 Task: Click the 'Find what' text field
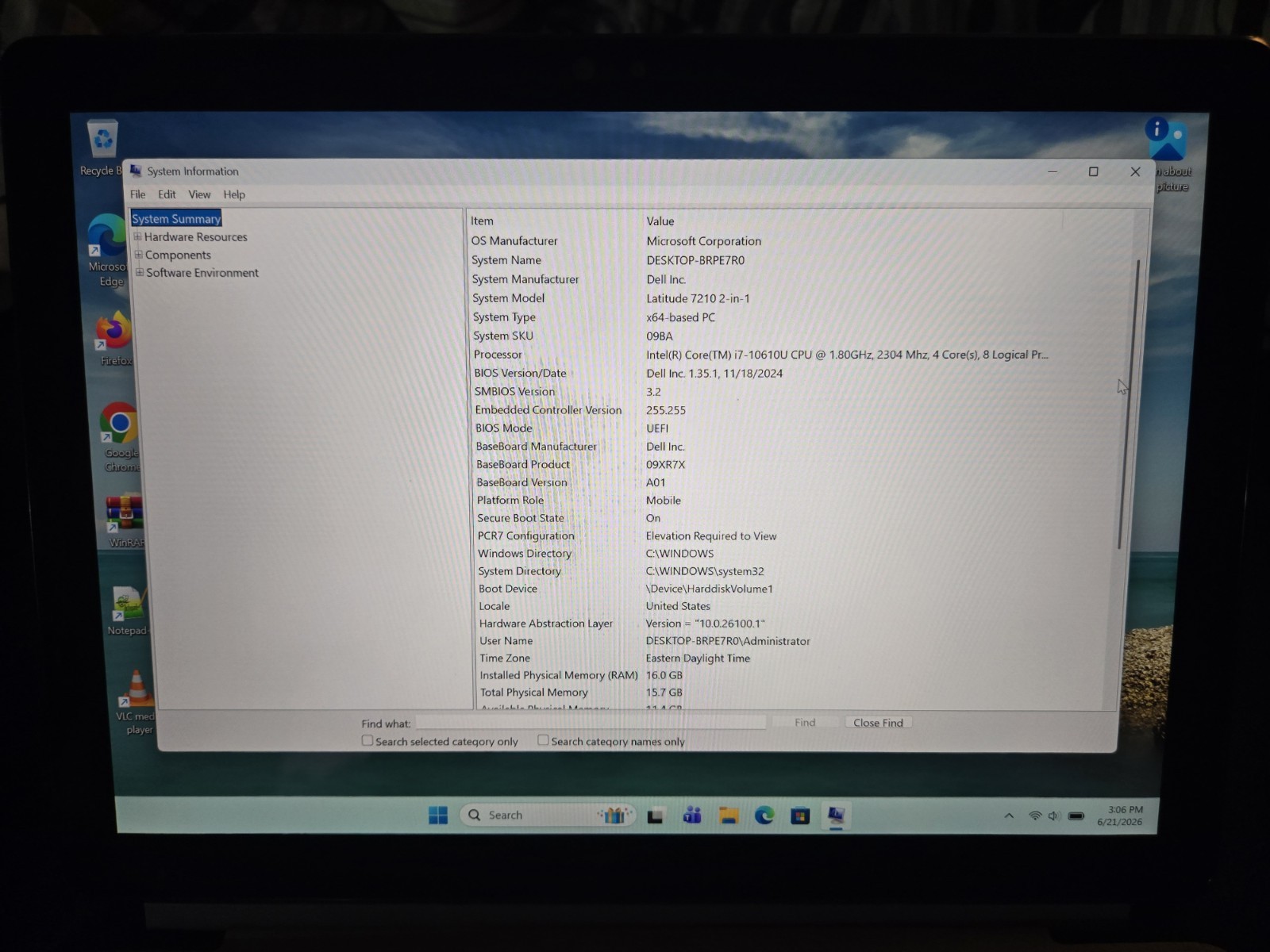coord(591,722)
